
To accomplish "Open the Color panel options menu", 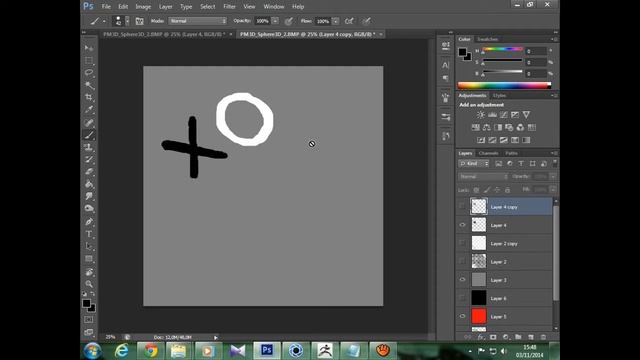I will coord(554,39).
